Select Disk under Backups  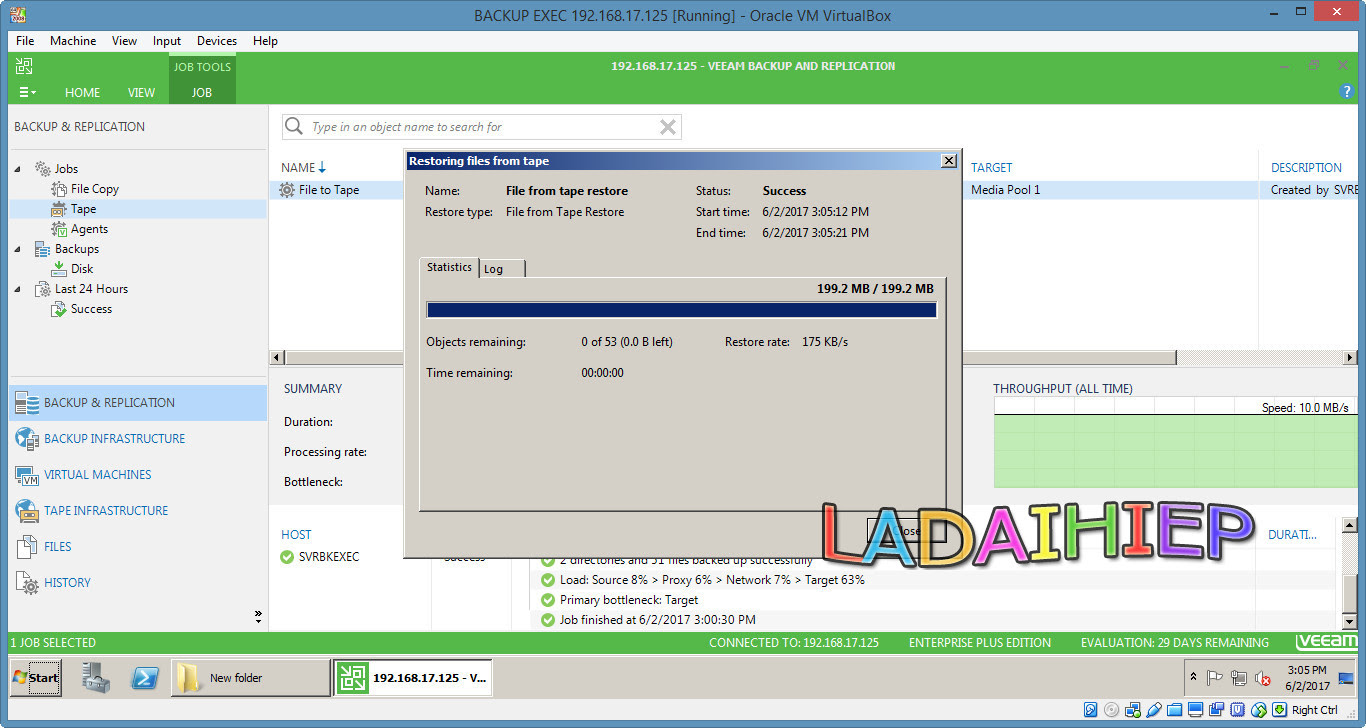click(82, 269)
